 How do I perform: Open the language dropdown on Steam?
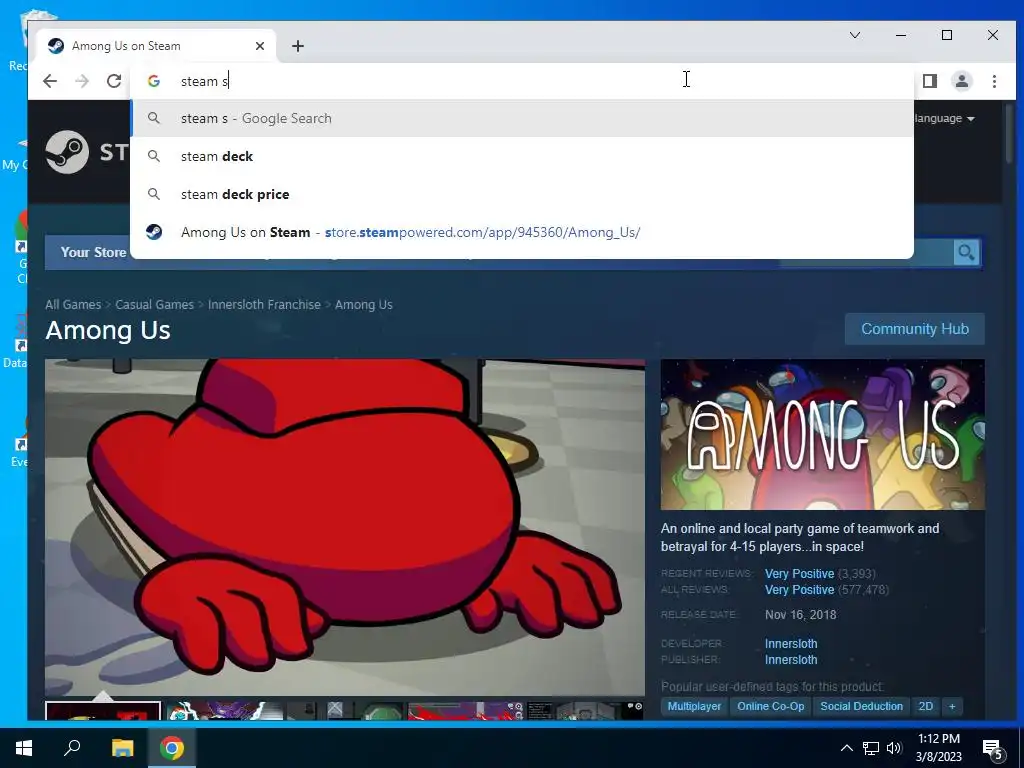click(x=944, y=118)
